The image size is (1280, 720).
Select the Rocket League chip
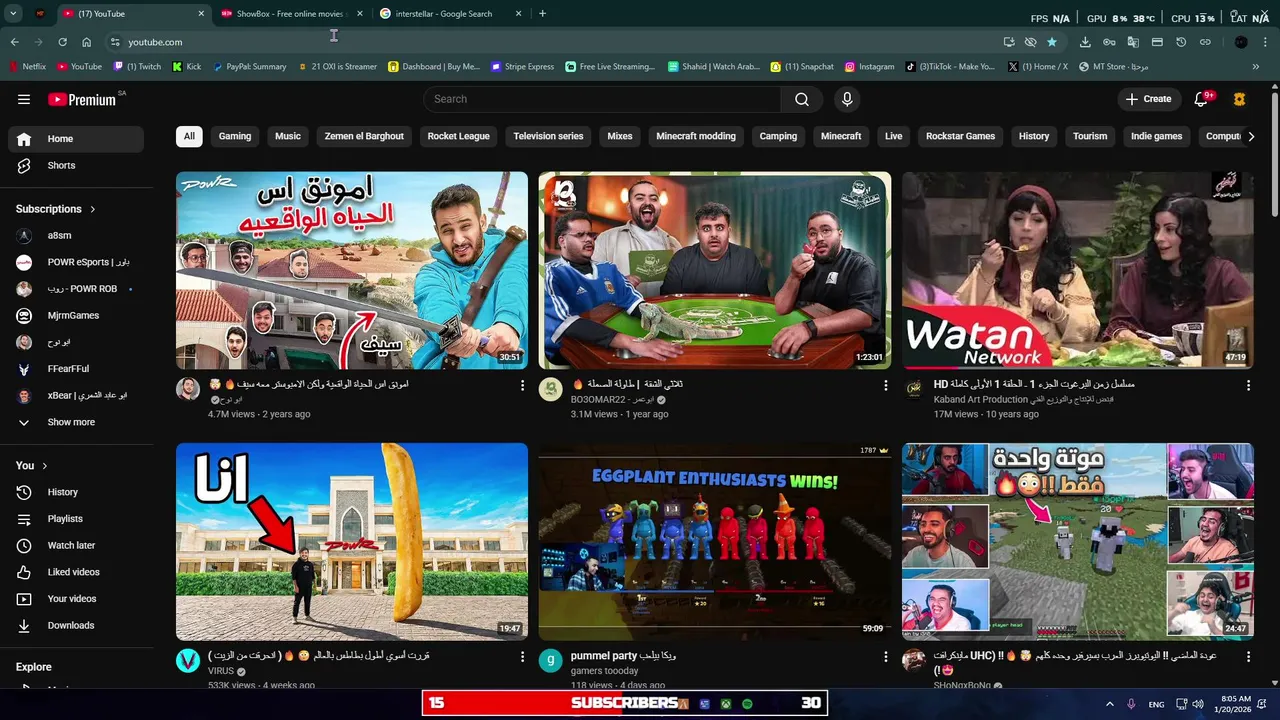click(458, 136)
